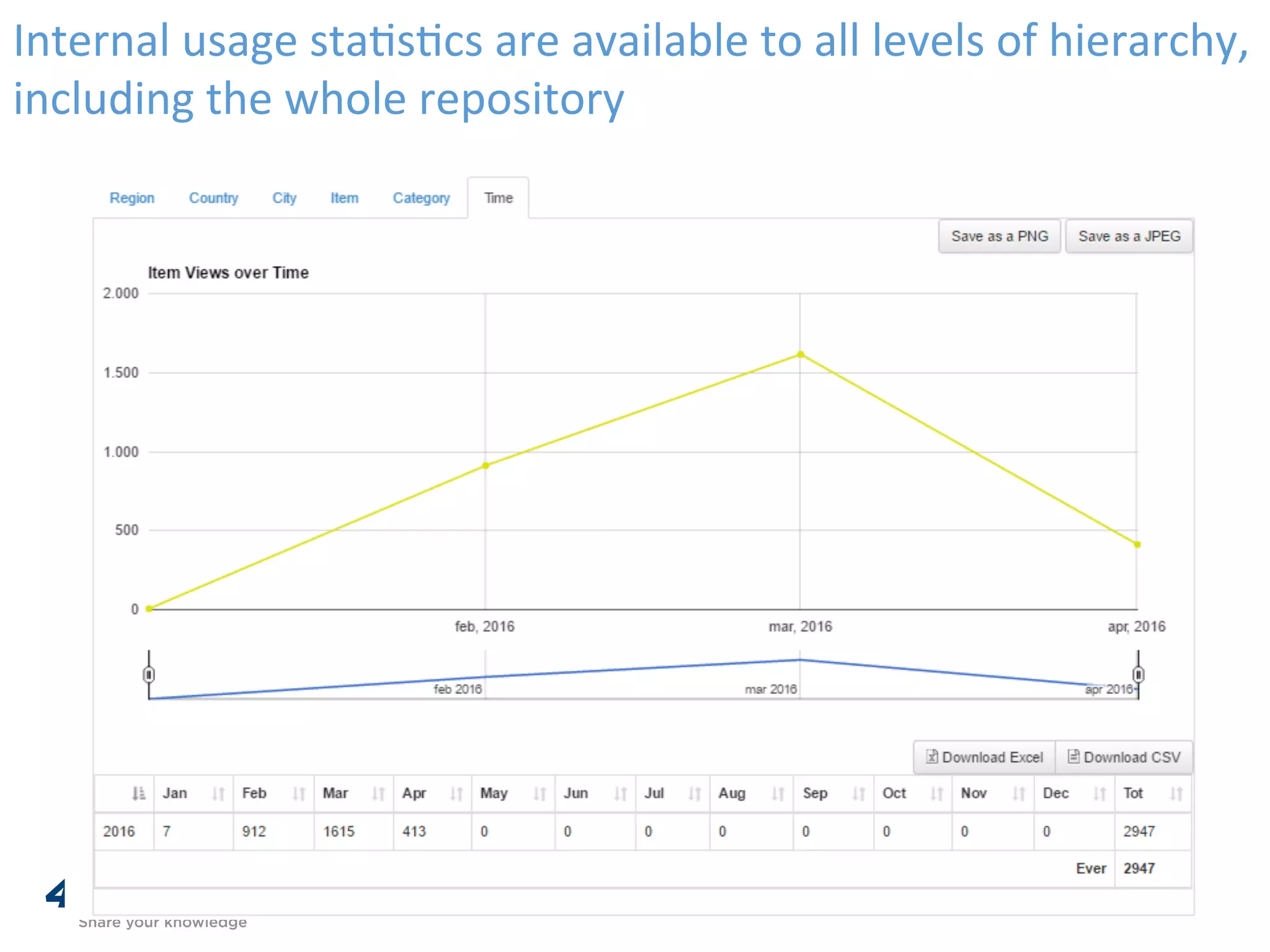The width and height of the screenshot is (1270, 952).
Task: Select the 2016 year row label
Action: 118,832
